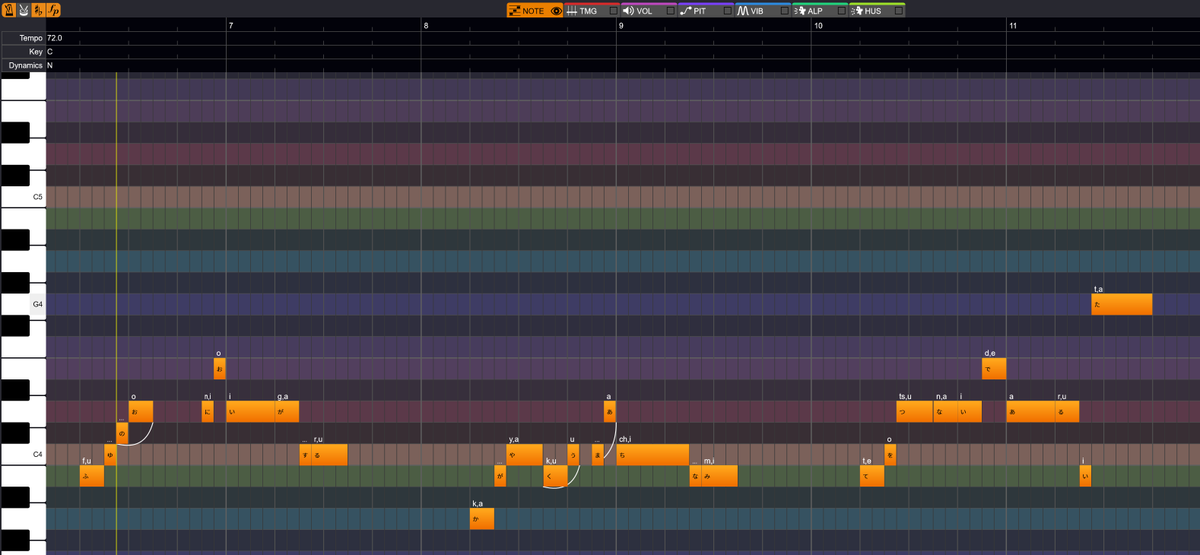Tick the VOL overlay checkbox
This screenshot has height=555, width=1200.
pyautogui.click(x=669, y=11)
